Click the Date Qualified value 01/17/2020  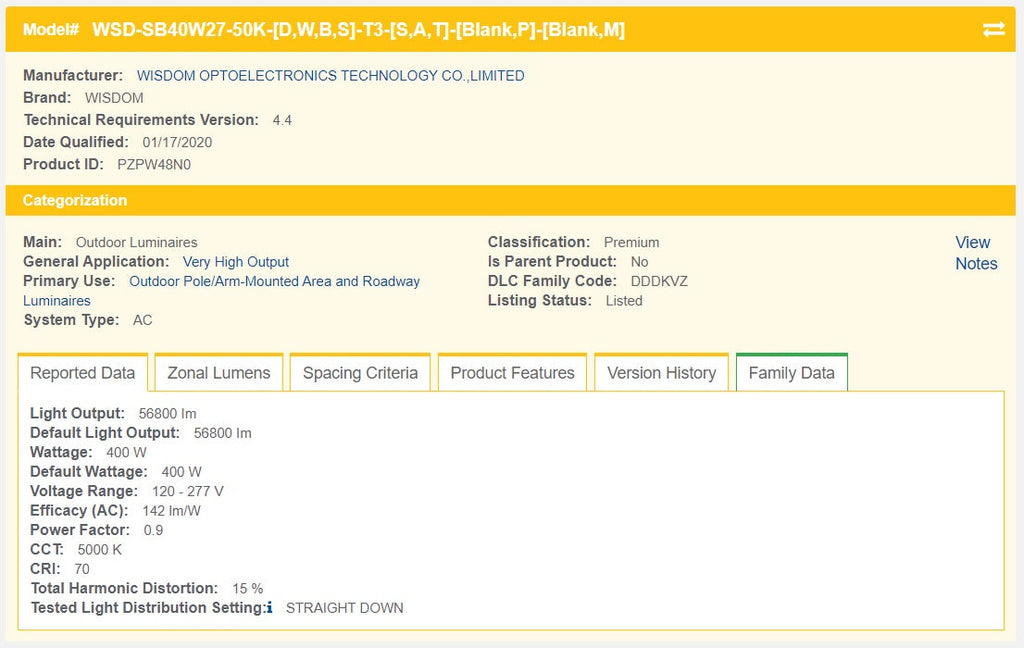coord(177,142)
